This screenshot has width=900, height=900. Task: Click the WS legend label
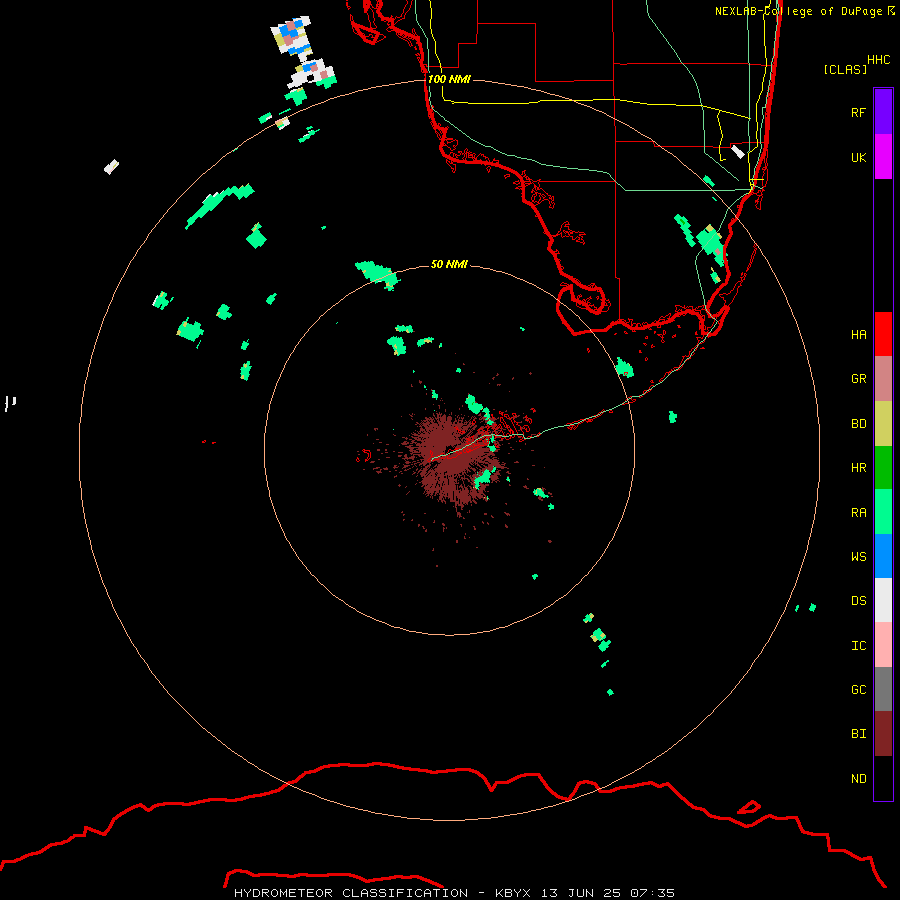pos(858,556)
